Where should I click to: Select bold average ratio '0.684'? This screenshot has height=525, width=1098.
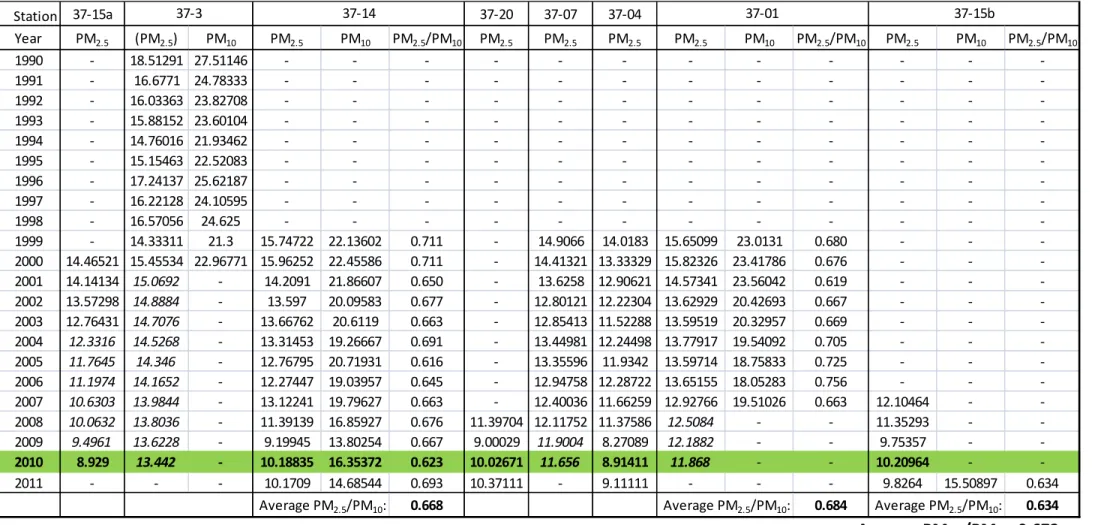tap(831, 505)
